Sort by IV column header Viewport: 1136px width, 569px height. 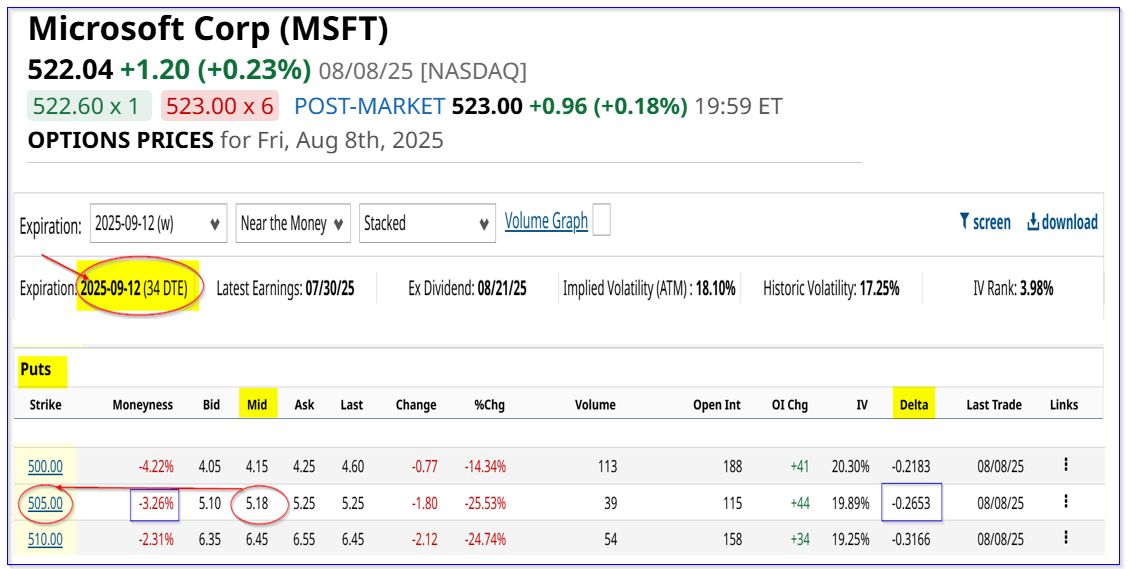(862, 405)
